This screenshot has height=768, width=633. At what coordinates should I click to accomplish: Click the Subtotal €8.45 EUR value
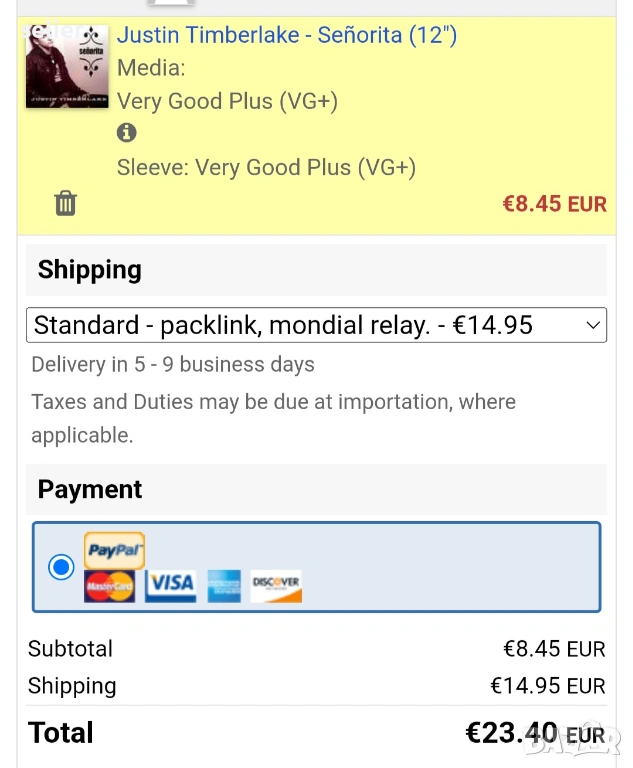coord(554,649)
